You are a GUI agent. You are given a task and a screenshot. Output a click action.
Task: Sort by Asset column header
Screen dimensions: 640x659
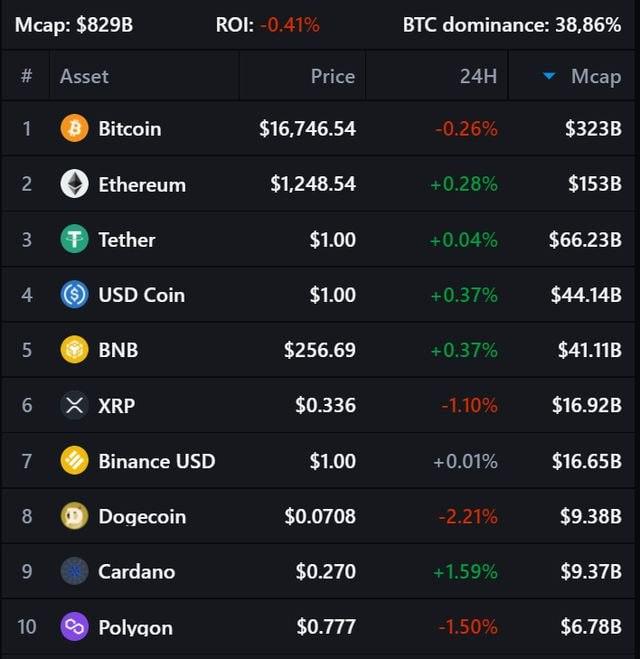click(84, 76)
